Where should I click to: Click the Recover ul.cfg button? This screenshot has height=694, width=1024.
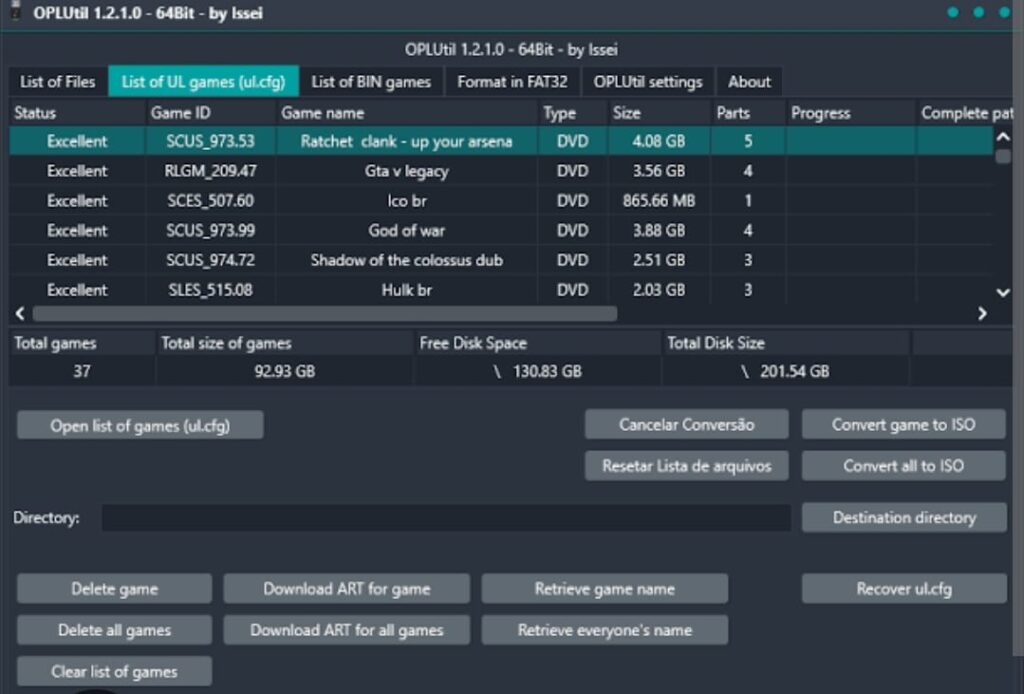pyautogui.click(x=904, y=589)
